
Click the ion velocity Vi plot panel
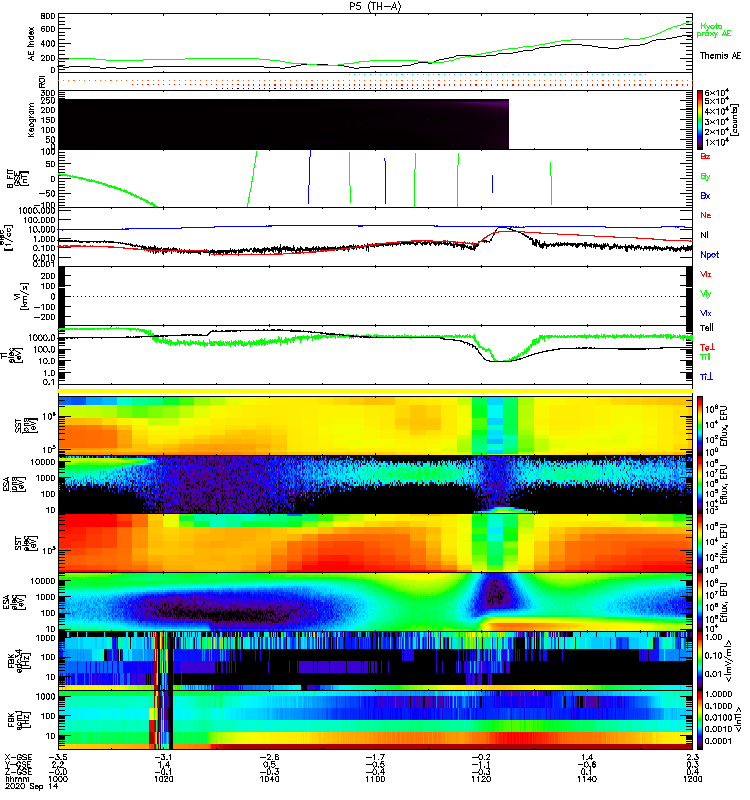376,296
